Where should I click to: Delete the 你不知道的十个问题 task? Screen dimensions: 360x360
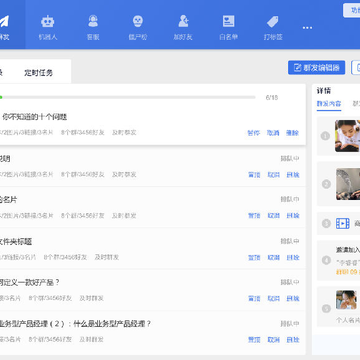pos(292,133)
